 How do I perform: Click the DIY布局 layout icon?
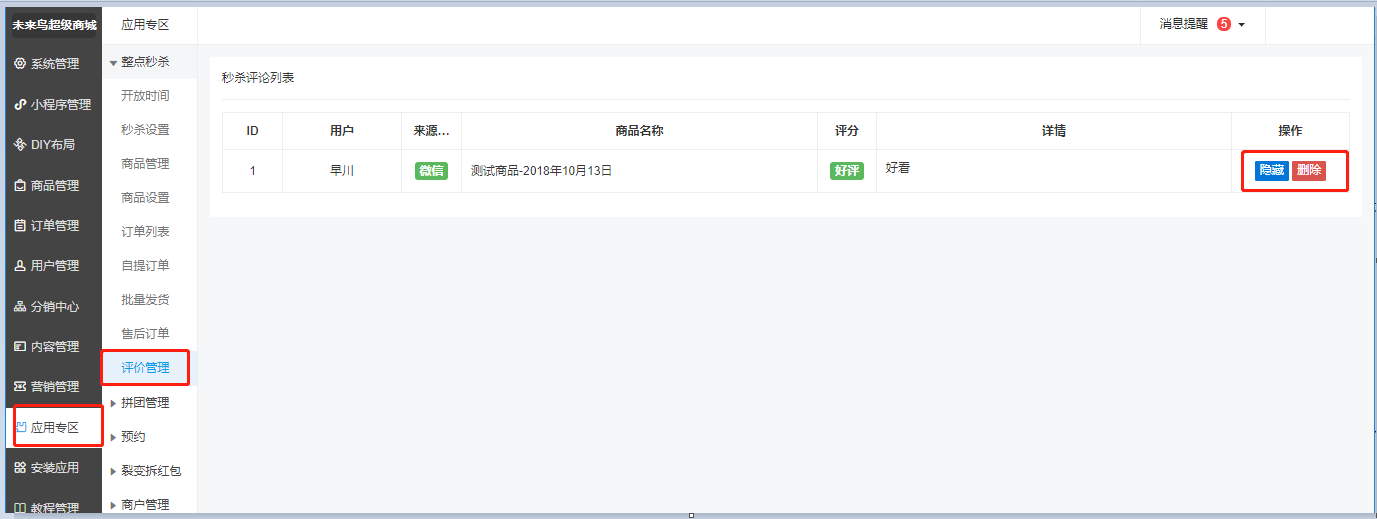pos(20,145)
